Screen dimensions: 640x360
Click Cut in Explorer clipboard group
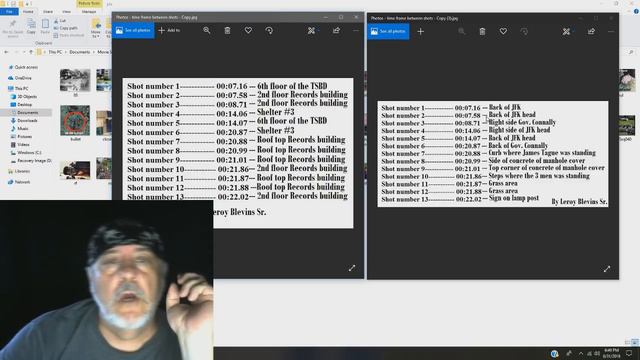[x=60, y=20]
